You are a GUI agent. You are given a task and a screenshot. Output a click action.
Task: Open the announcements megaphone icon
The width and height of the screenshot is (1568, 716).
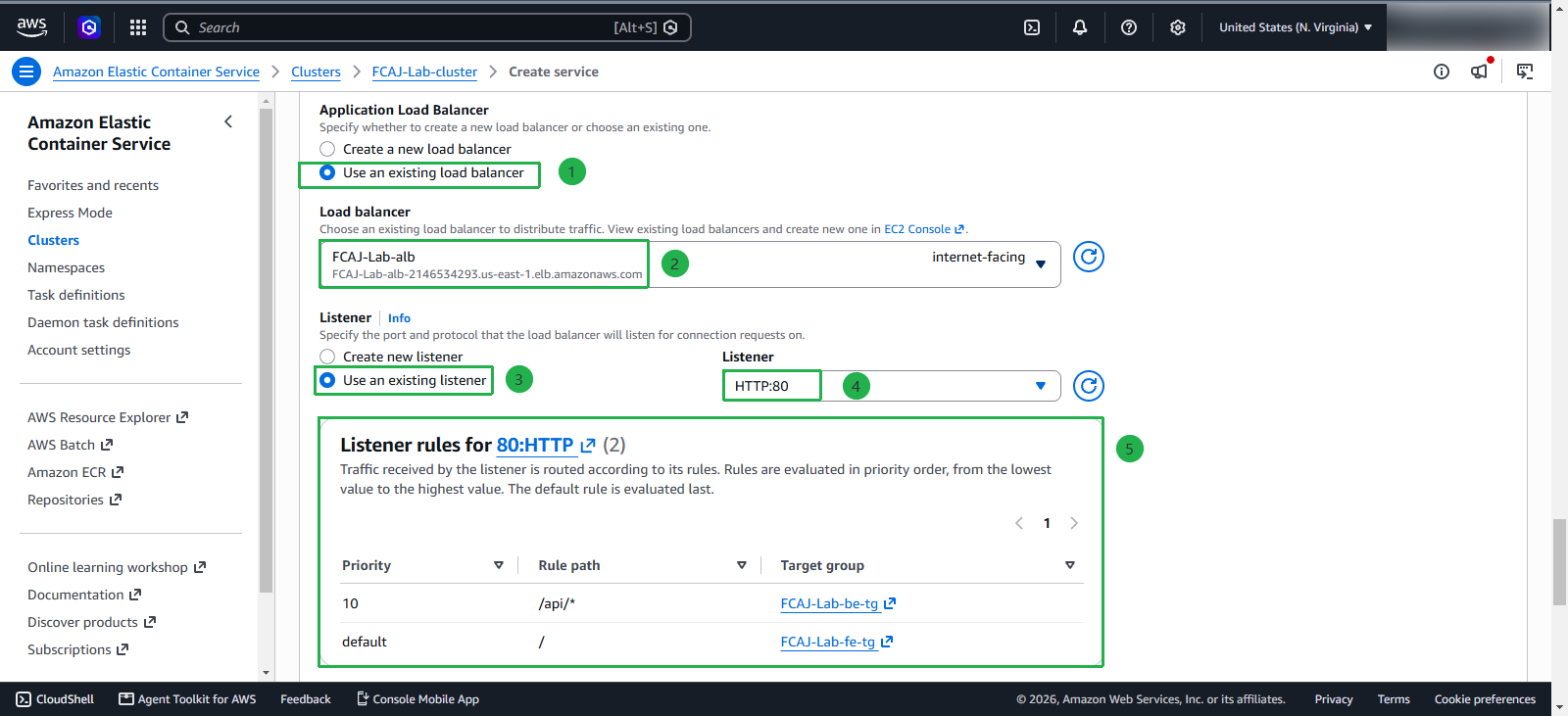[1480, 71]
